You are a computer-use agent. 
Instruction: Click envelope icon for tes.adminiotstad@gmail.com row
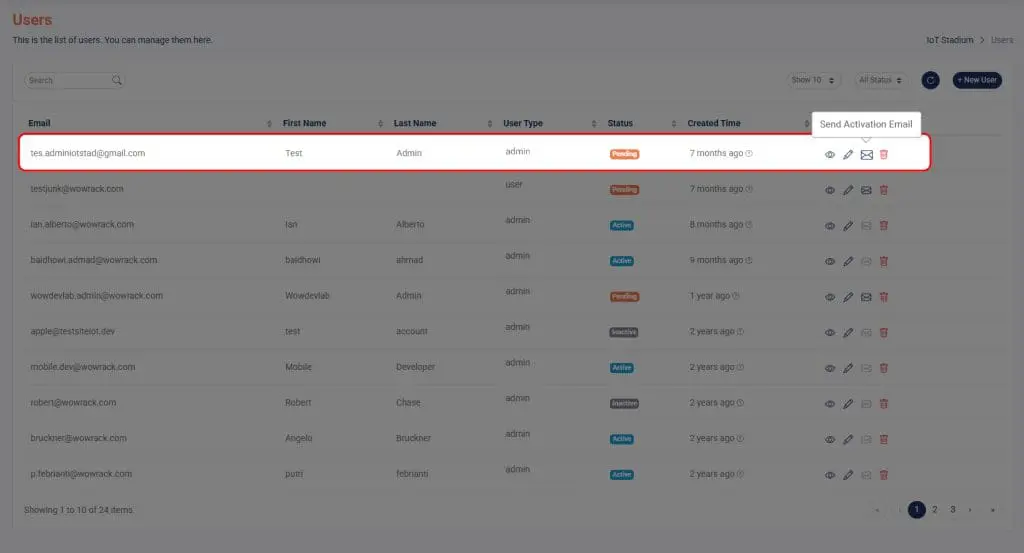point(866,154)
